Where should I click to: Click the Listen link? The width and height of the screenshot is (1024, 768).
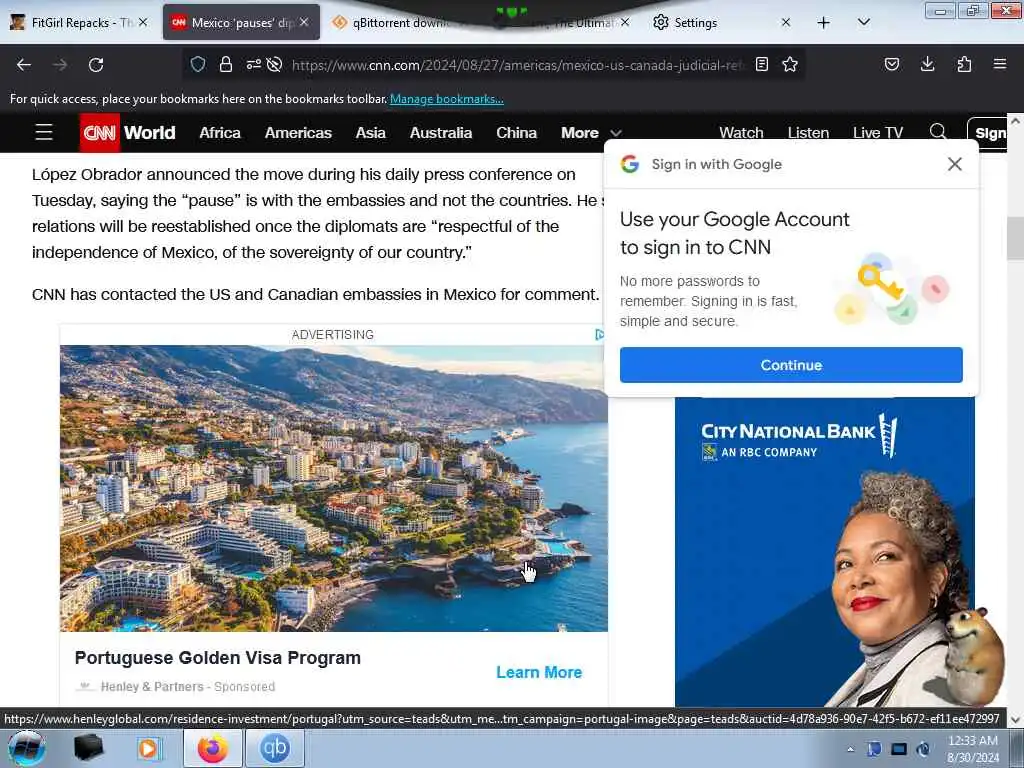click(808, 133)
